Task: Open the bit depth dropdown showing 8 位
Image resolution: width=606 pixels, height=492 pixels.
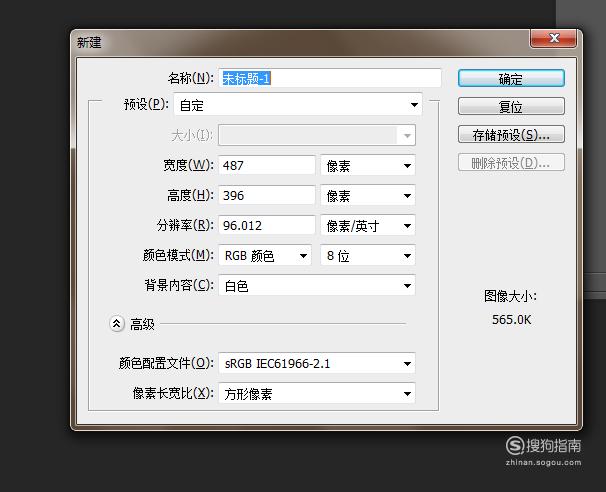Action: [368, 255]
